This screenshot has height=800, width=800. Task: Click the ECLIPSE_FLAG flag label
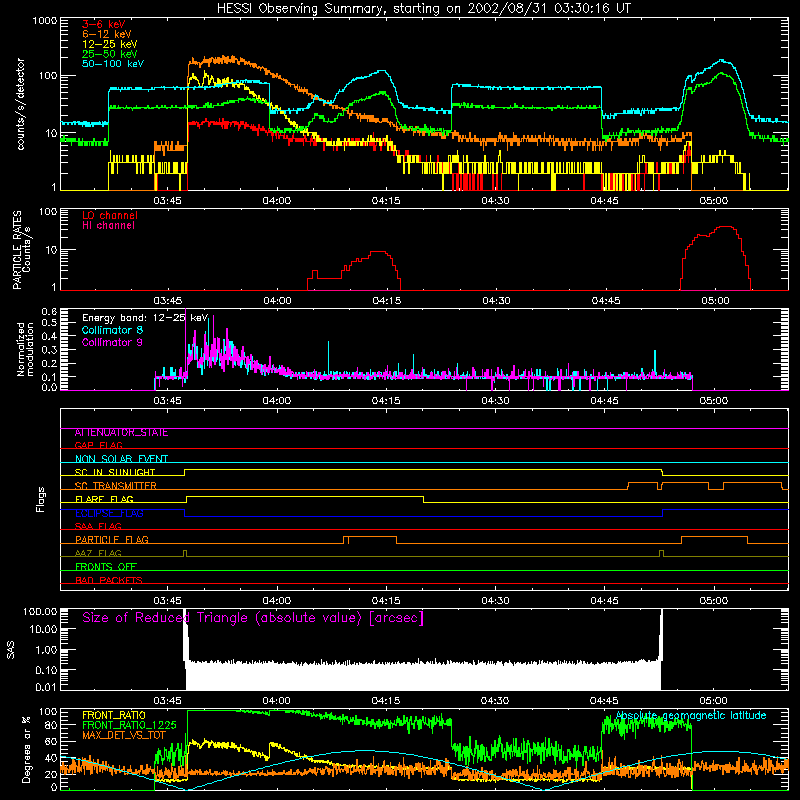[x=109, y=513]
